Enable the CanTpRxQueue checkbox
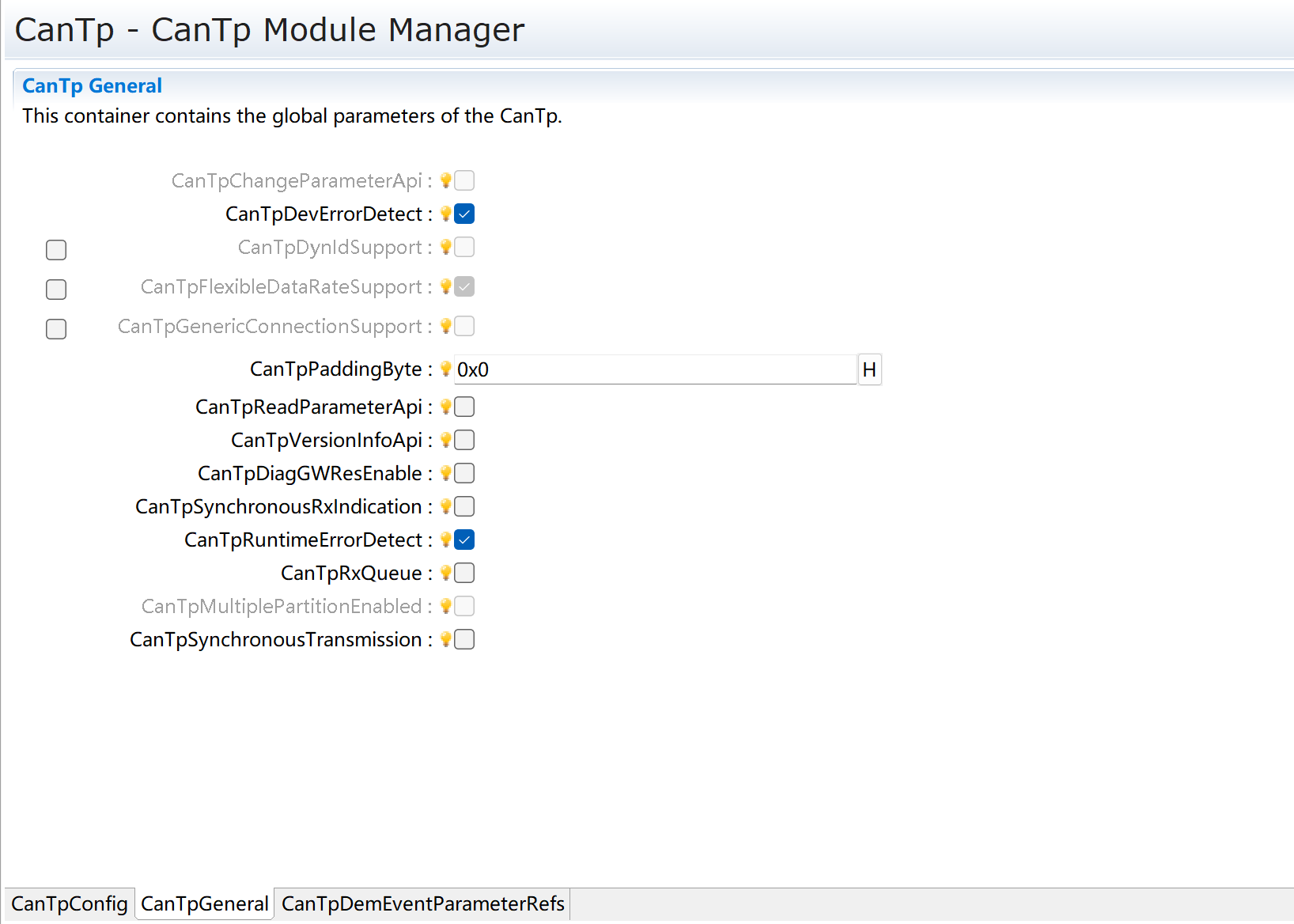Viewport: 1294px width, 924px height. tap(464, 573)
